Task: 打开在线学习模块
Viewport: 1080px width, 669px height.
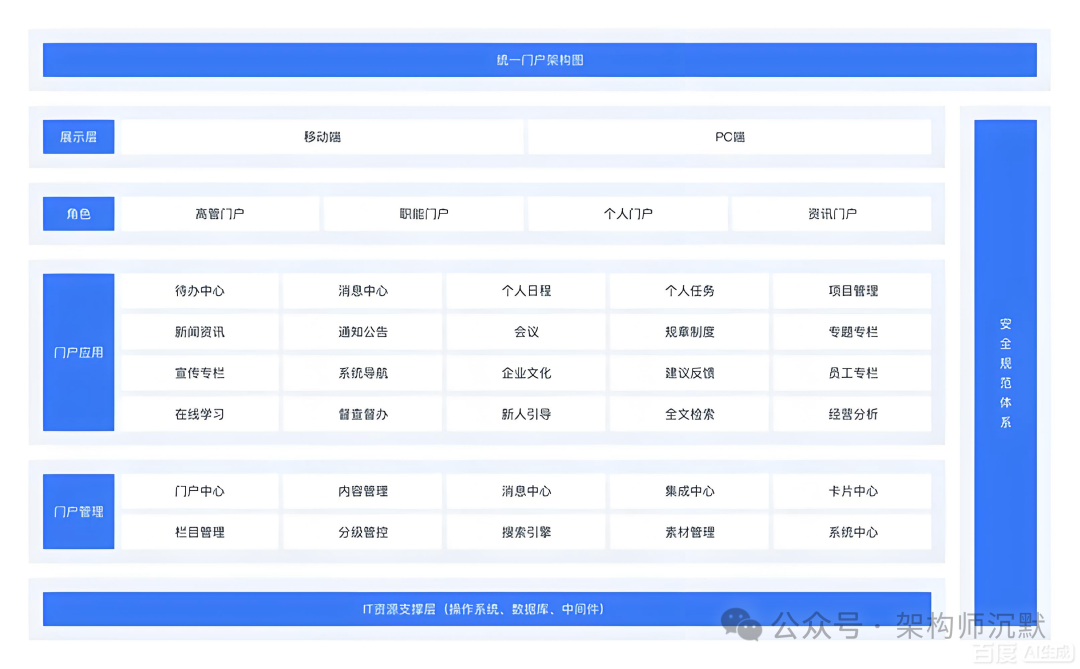Action: point(199,413)
